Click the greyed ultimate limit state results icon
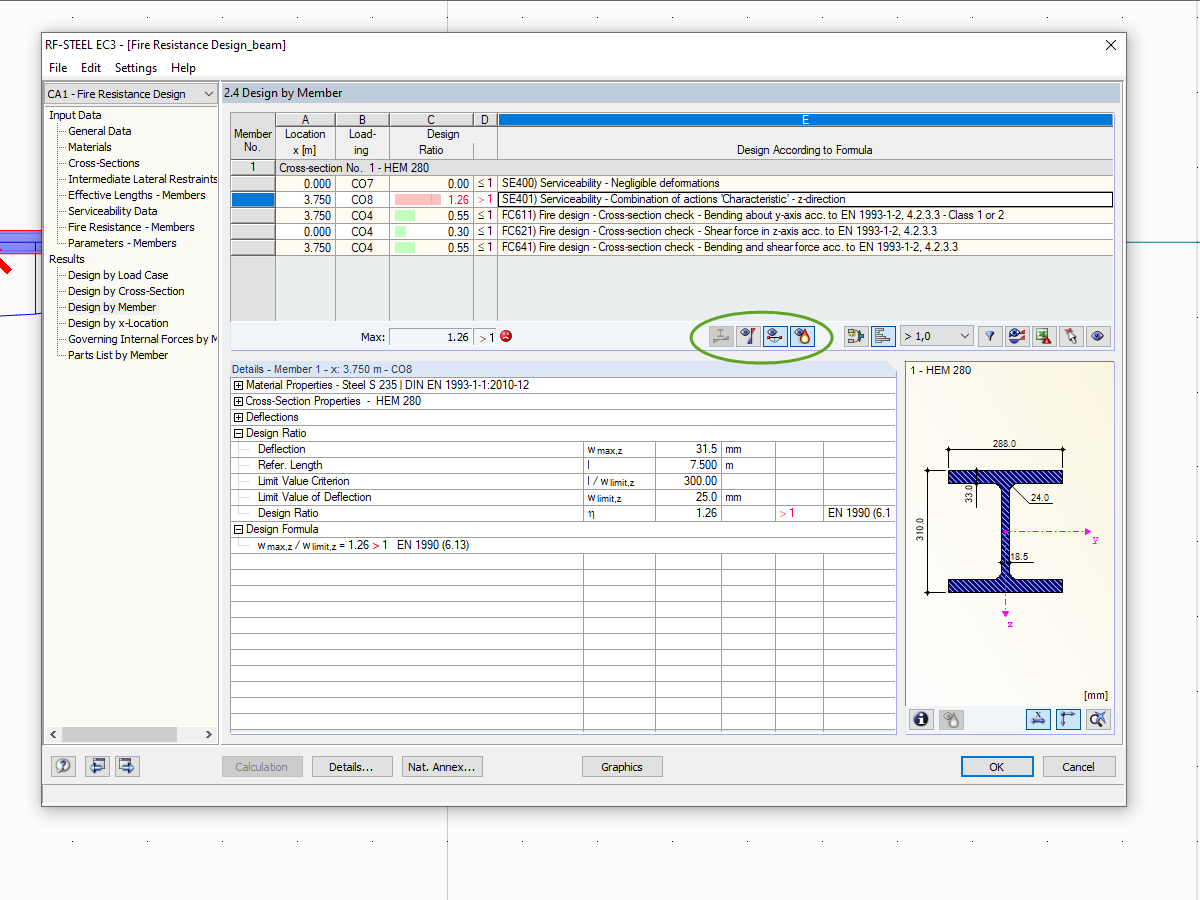This screenshot has width=1200, height=900. pos(720,337)
